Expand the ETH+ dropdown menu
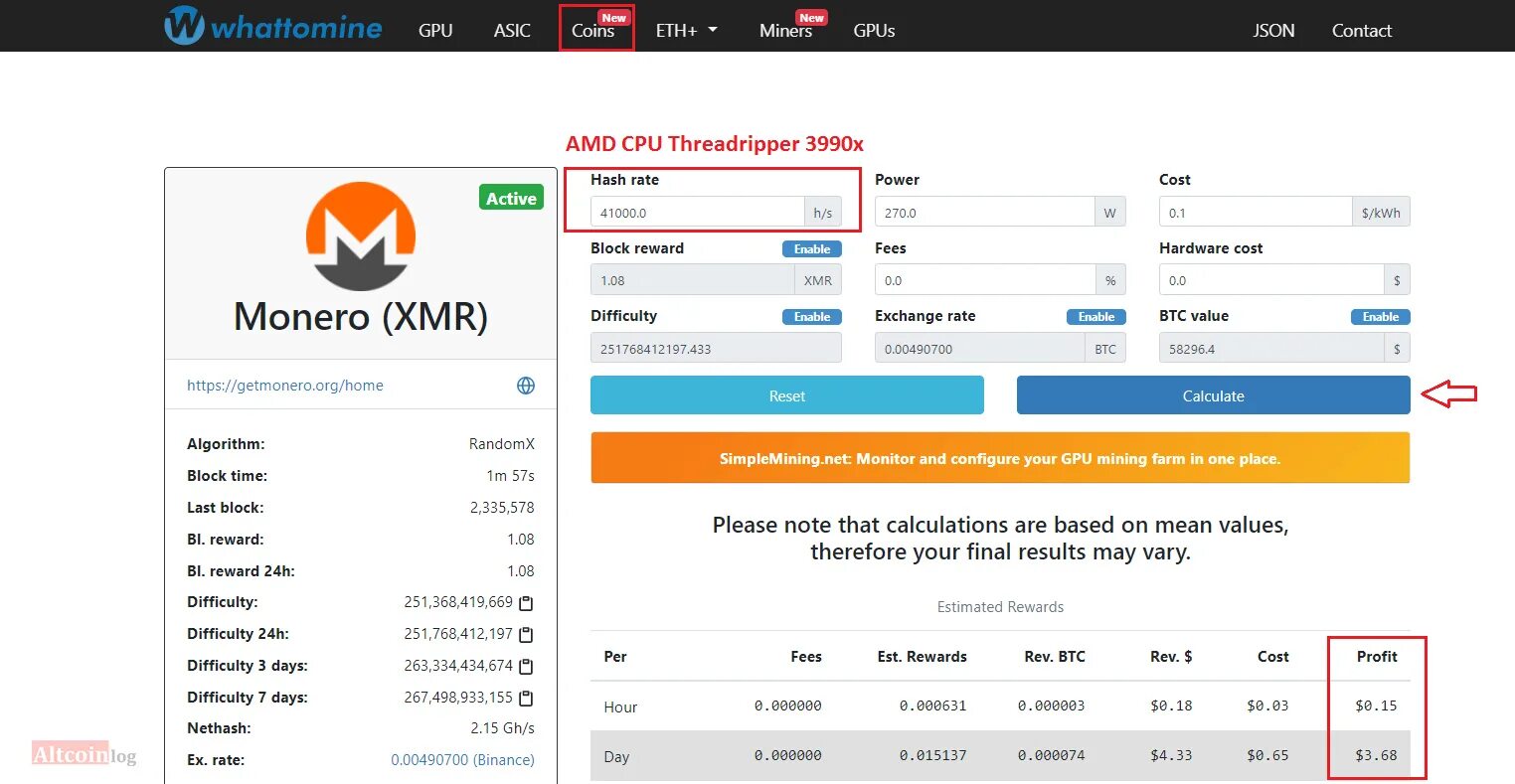Image resolution: width=1515 pixels, height=784 pixels. point(686,31)
